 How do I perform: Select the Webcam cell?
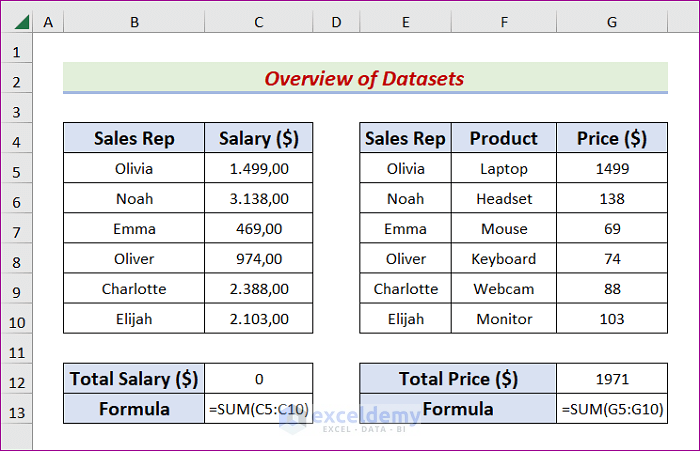pos(504,289)
